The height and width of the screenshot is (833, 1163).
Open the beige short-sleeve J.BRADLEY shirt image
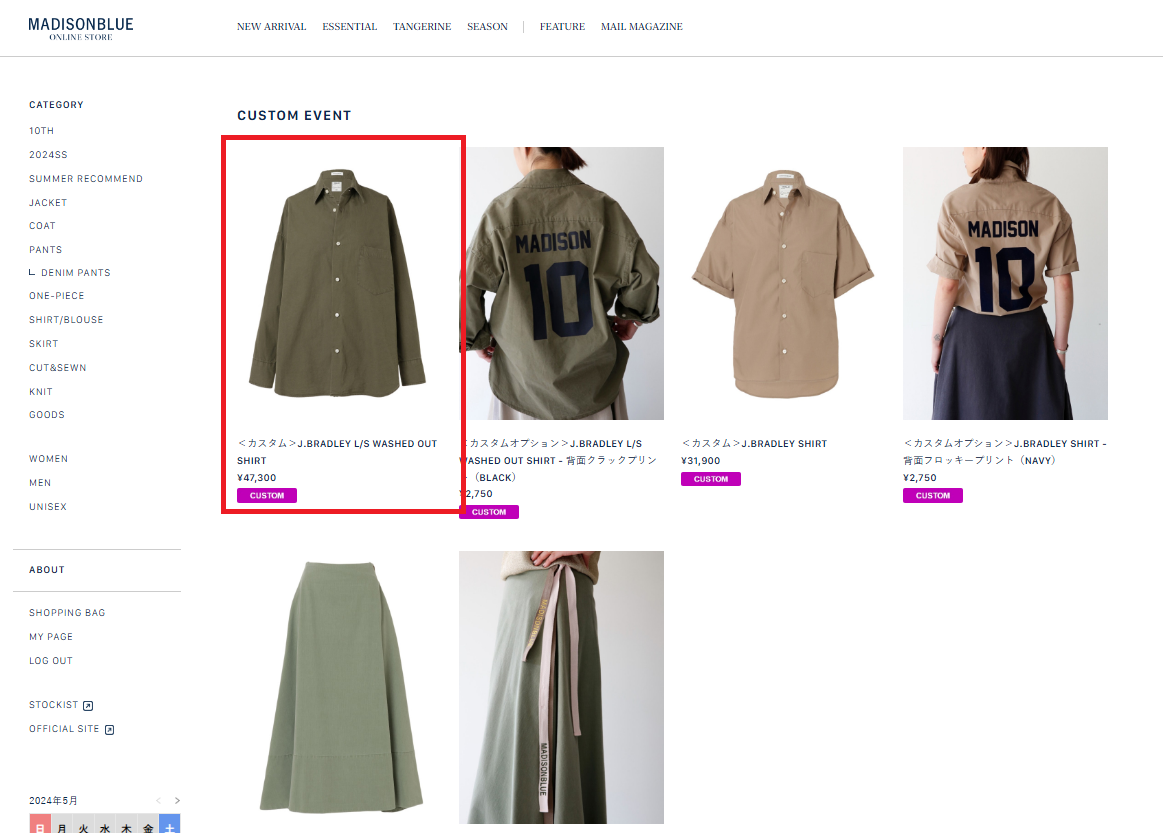coord(783,283)
